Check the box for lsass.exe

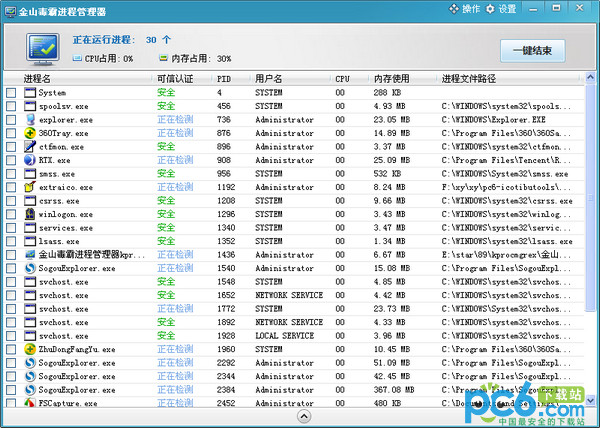(11, 242)
